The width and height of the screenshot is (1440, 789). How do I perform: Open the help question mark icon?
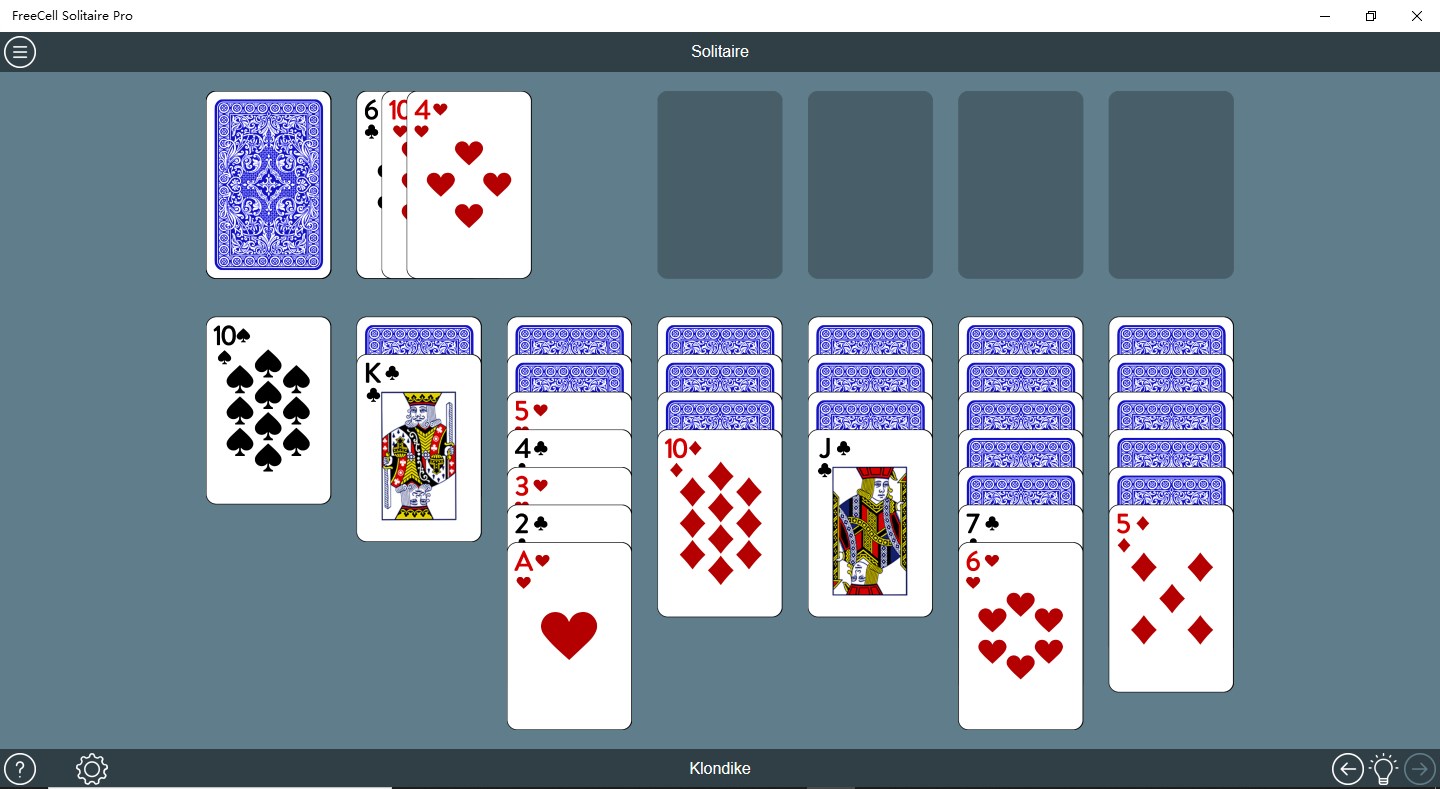pos(20,769)
